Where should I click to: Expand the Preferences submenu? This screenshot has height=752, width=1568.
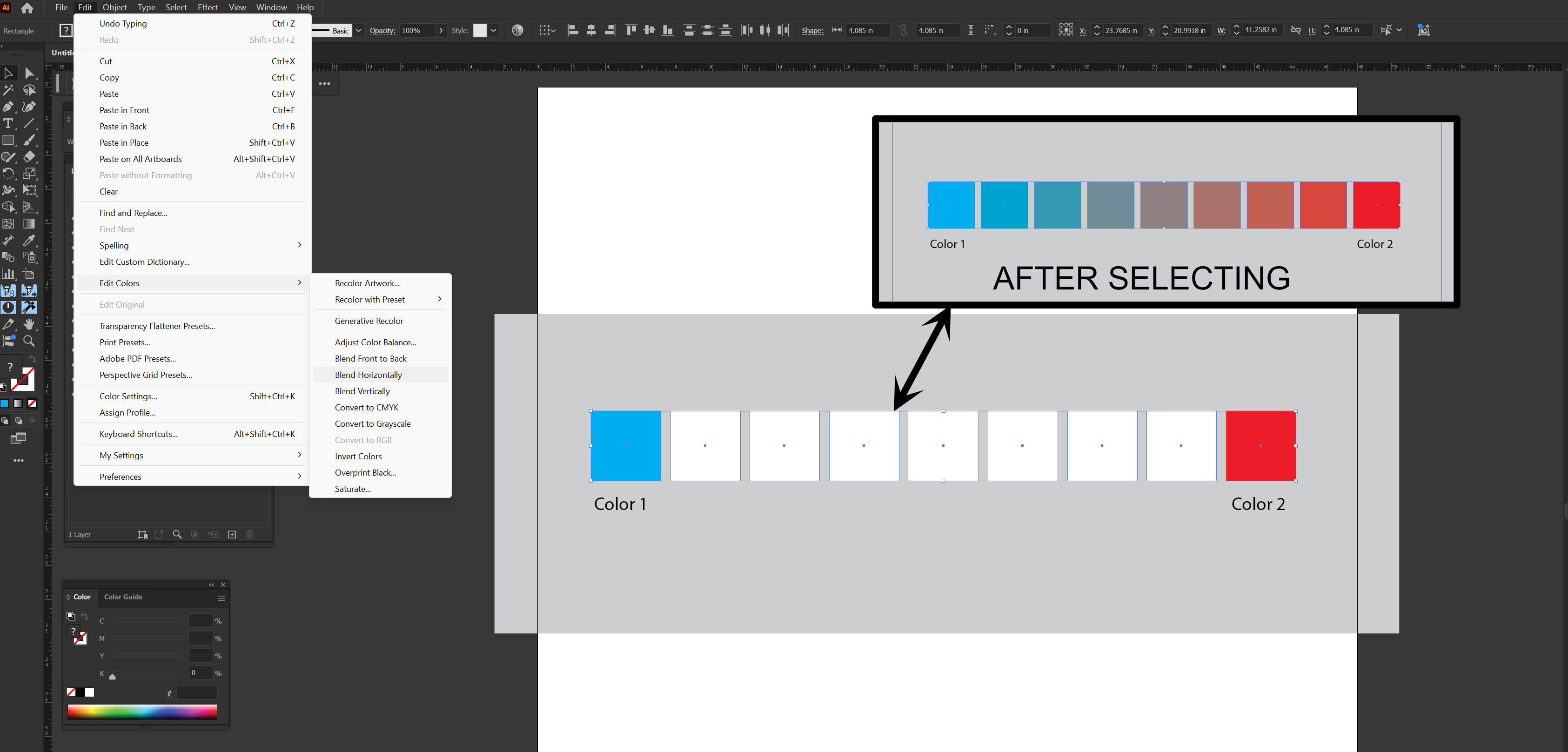300,476
